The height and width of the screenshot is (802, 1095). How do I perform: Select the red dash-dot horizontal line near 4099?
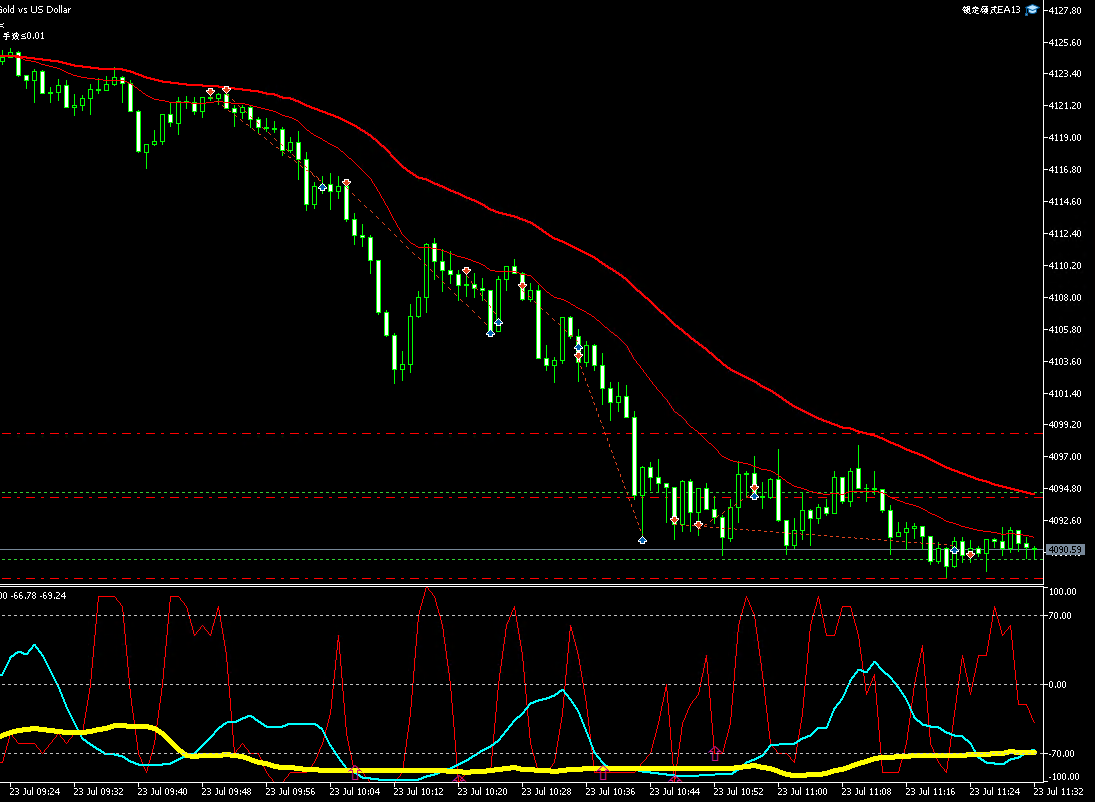pos(521,434)
